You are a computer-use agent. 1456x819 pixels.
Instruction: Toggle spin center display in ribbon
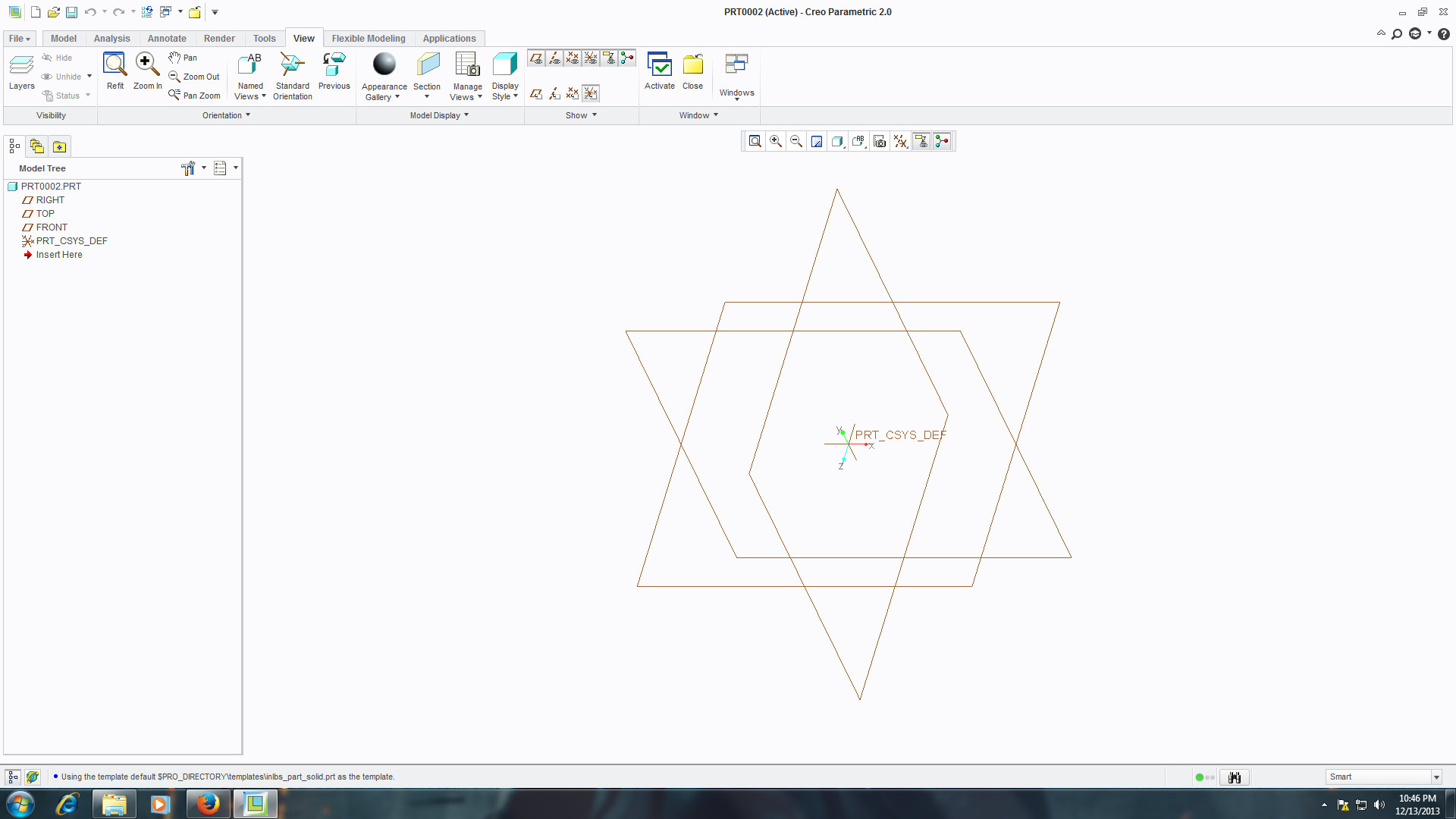[x=627, y=58]
